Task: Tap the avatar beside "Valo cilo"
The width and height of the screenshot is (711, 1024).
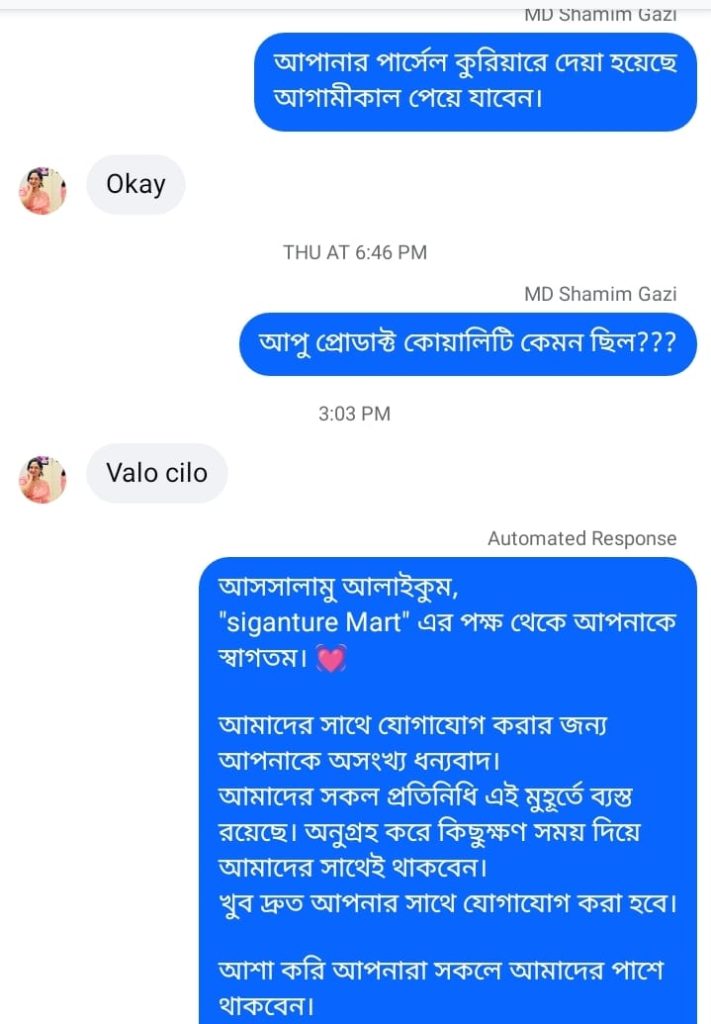Action: tap(42, 479)
